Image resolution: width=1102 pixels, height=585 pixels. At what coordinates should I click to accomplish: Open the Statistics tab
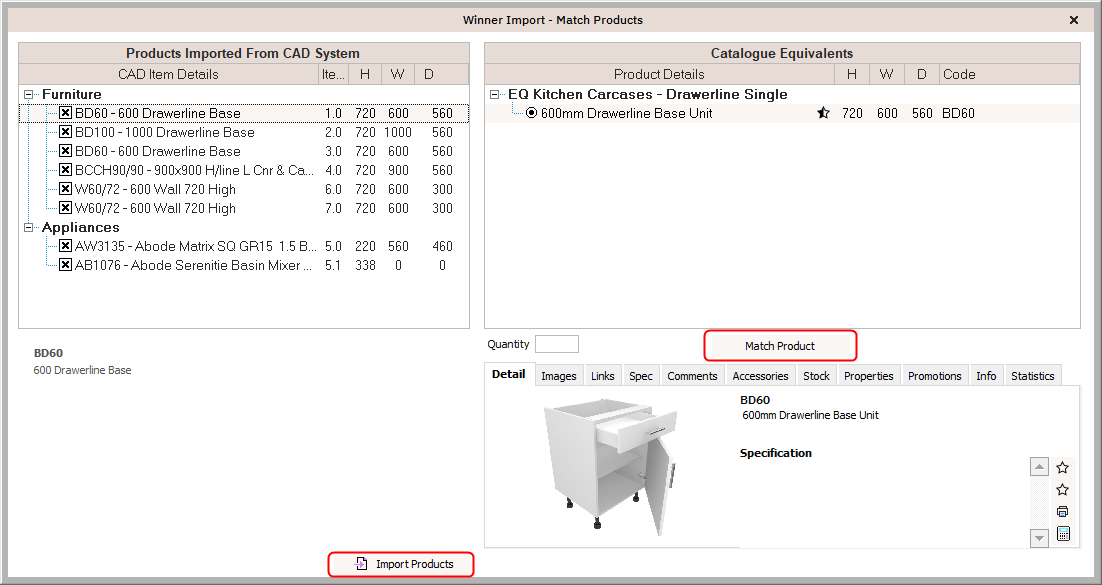1032,376
